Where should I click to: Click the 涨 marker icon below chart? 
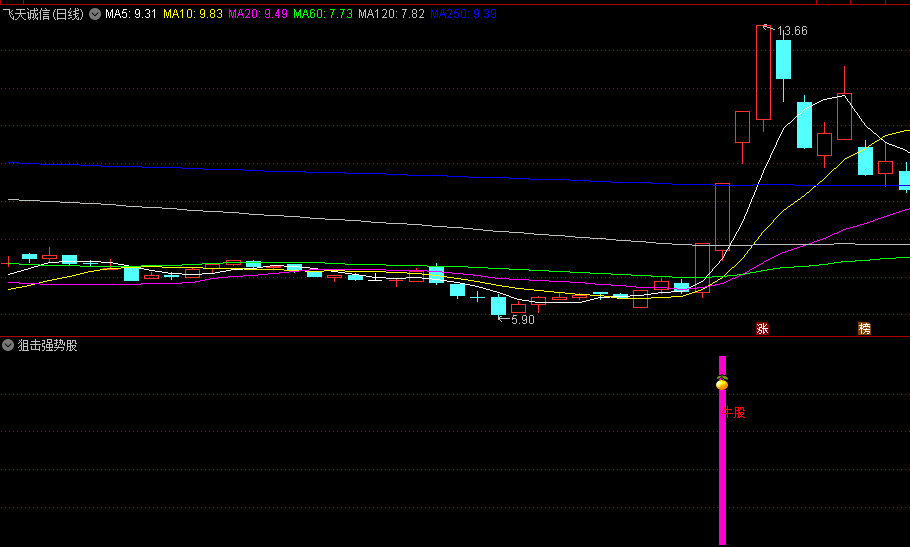(x=763, y=328)
